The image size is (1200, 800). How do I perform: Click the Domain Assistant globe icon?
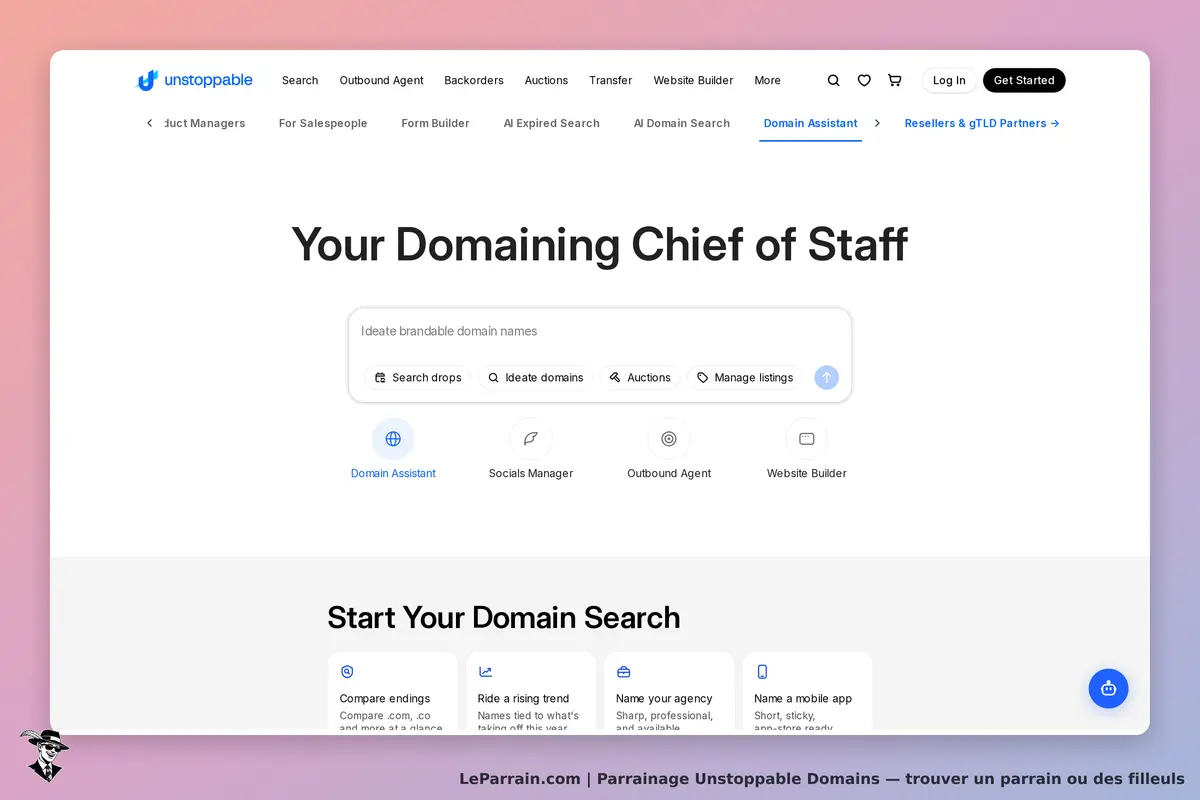[x=393, y=438]
